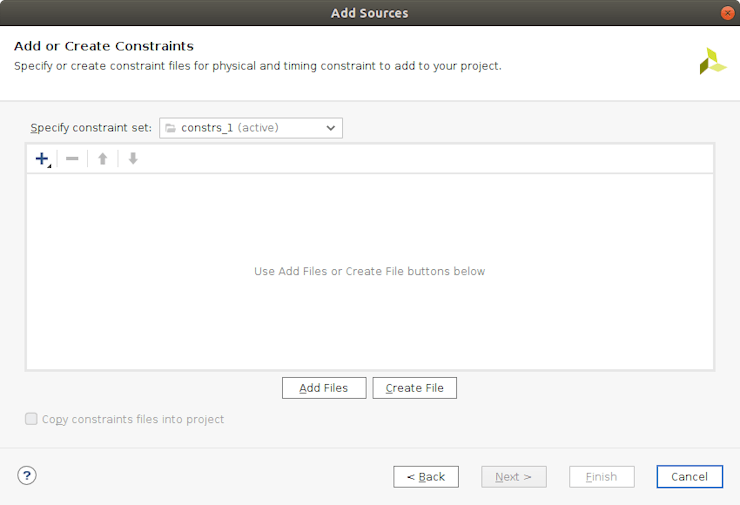Click the Add Files button
The image size is (740, 505).
324,388
